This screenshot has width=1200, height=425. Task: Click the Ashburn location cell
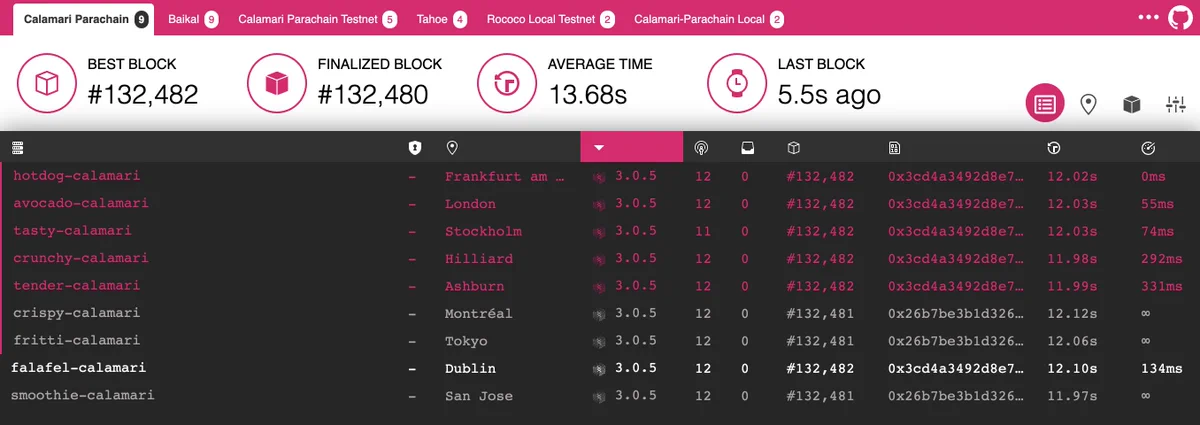click(474, 286)
